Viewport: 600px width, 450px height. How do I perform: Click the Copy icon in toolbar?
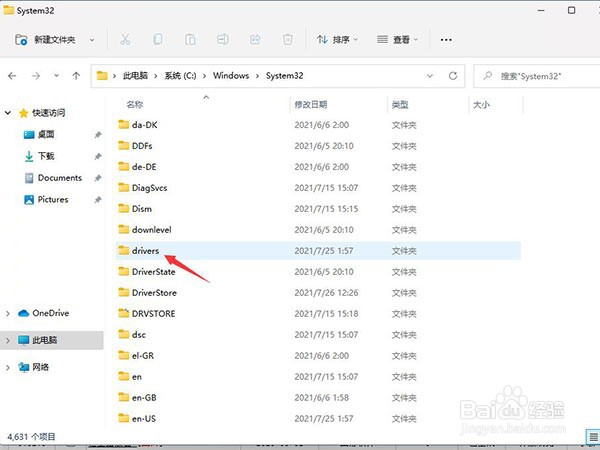158,39
